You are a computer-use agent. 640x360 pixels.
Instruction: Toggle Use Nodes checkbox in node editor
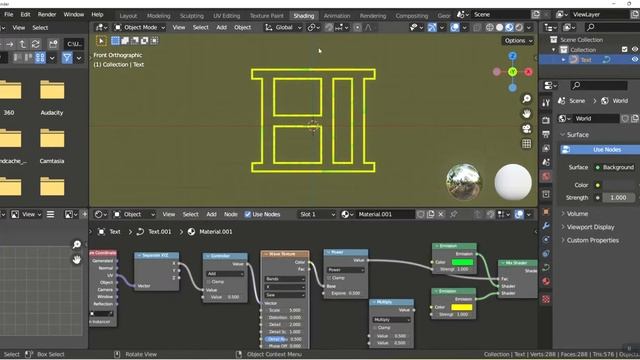tap(248, 214)
